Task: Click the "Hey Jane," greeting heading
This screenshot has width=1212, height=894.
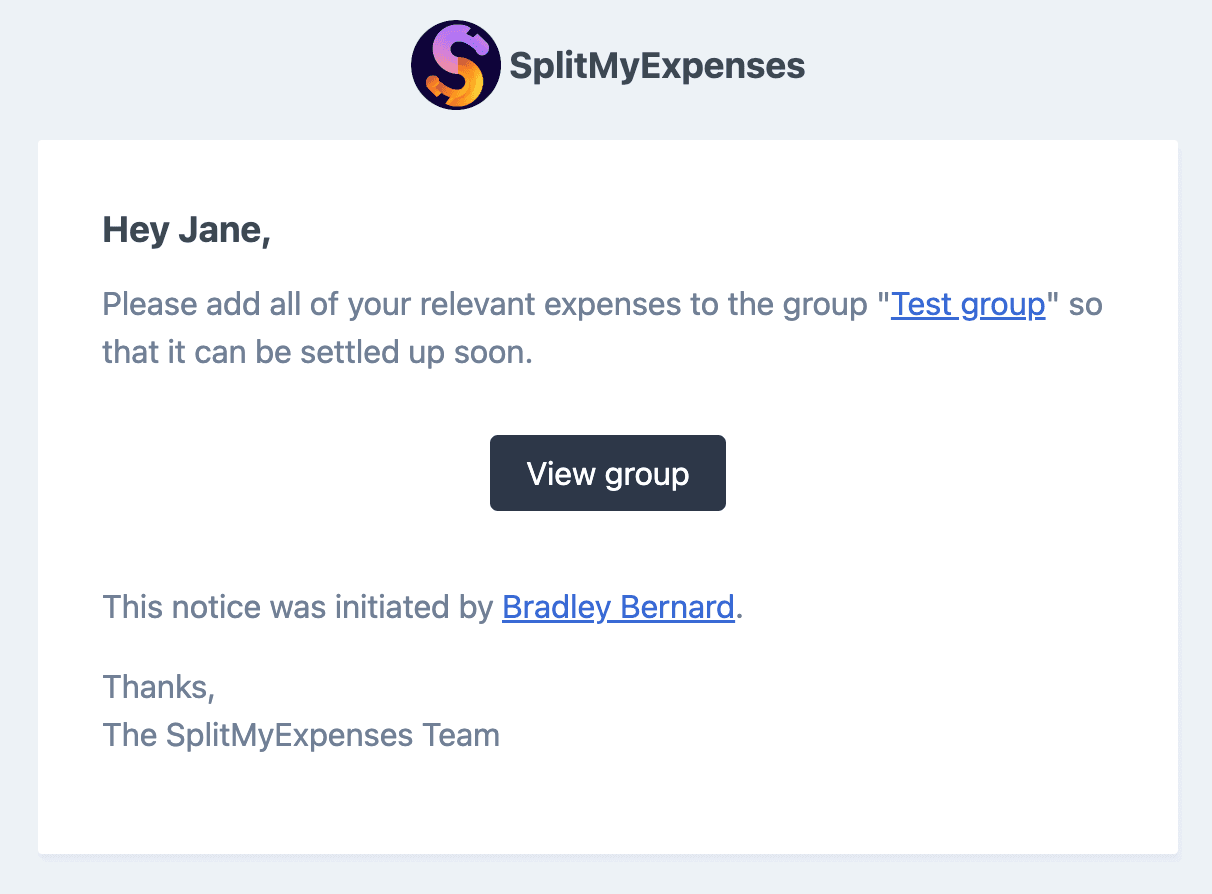Action: pyautogui.click(x=187, y=231)
